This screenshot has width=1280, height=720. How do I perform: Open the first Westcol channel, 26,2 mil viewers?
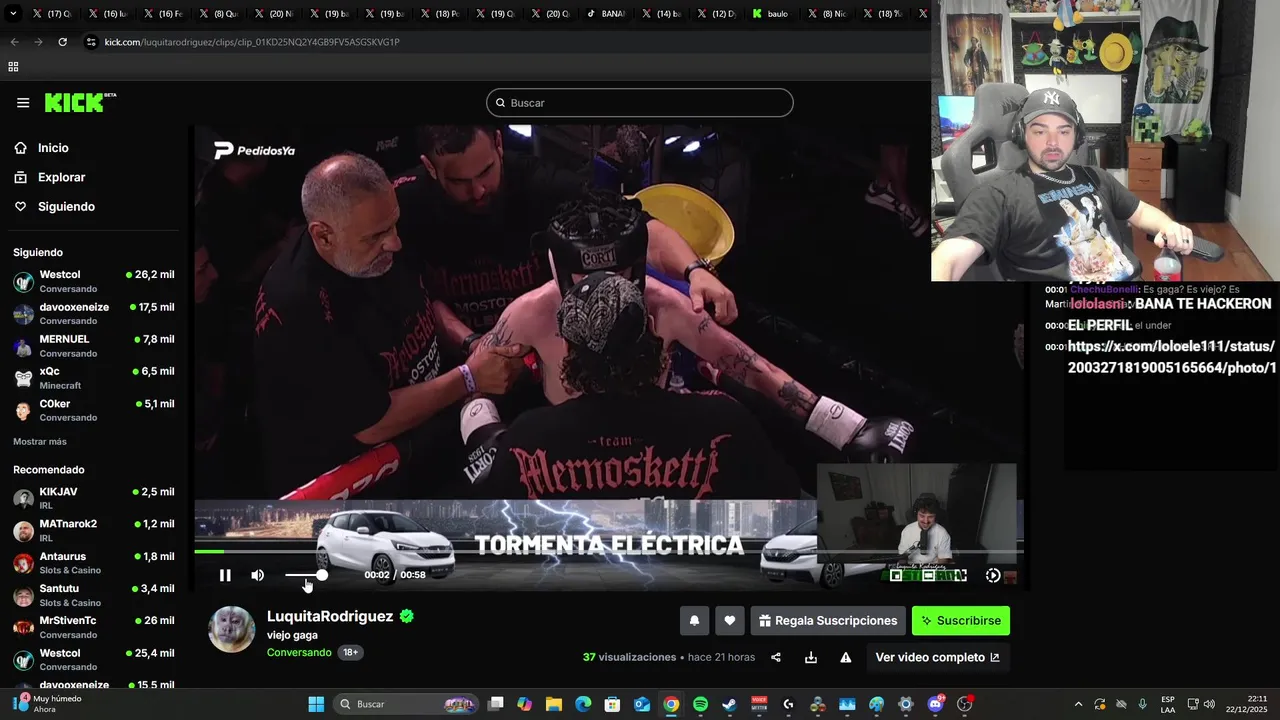point(94,281)
